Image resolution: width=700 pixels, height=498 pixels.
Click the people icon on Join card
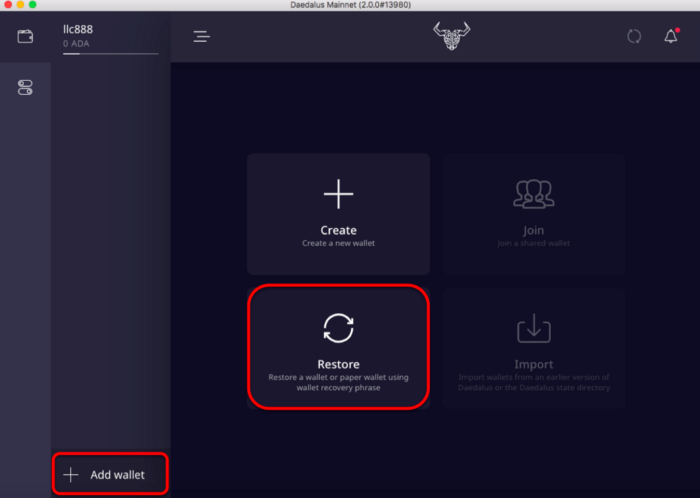[534, 194]
